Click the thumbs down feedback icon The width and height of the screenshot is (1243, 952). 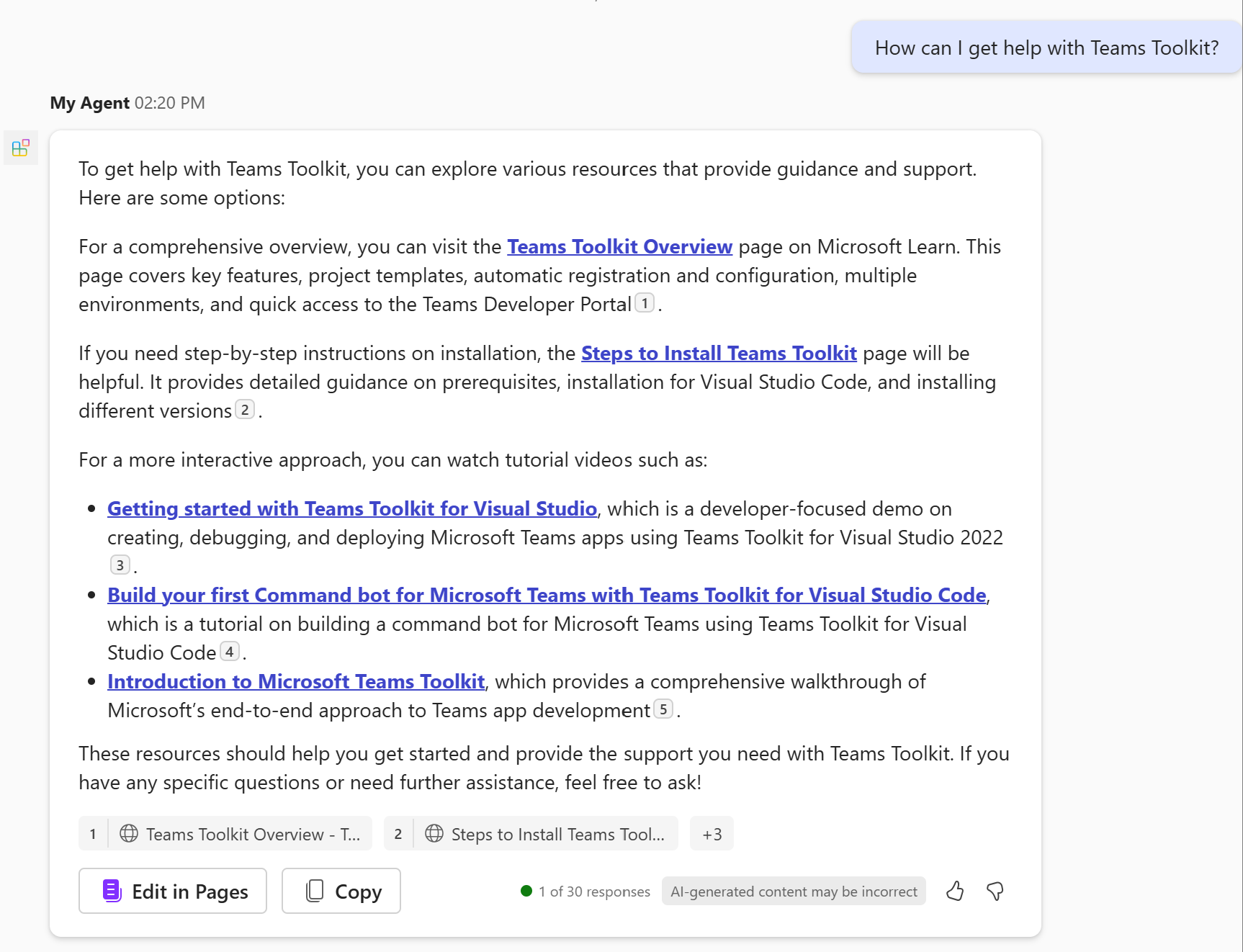[x=995, y=892]
